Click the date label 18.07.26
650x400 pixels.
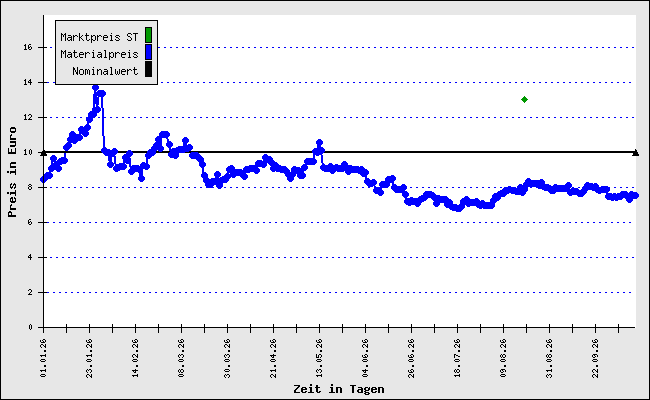coord(458,358)
